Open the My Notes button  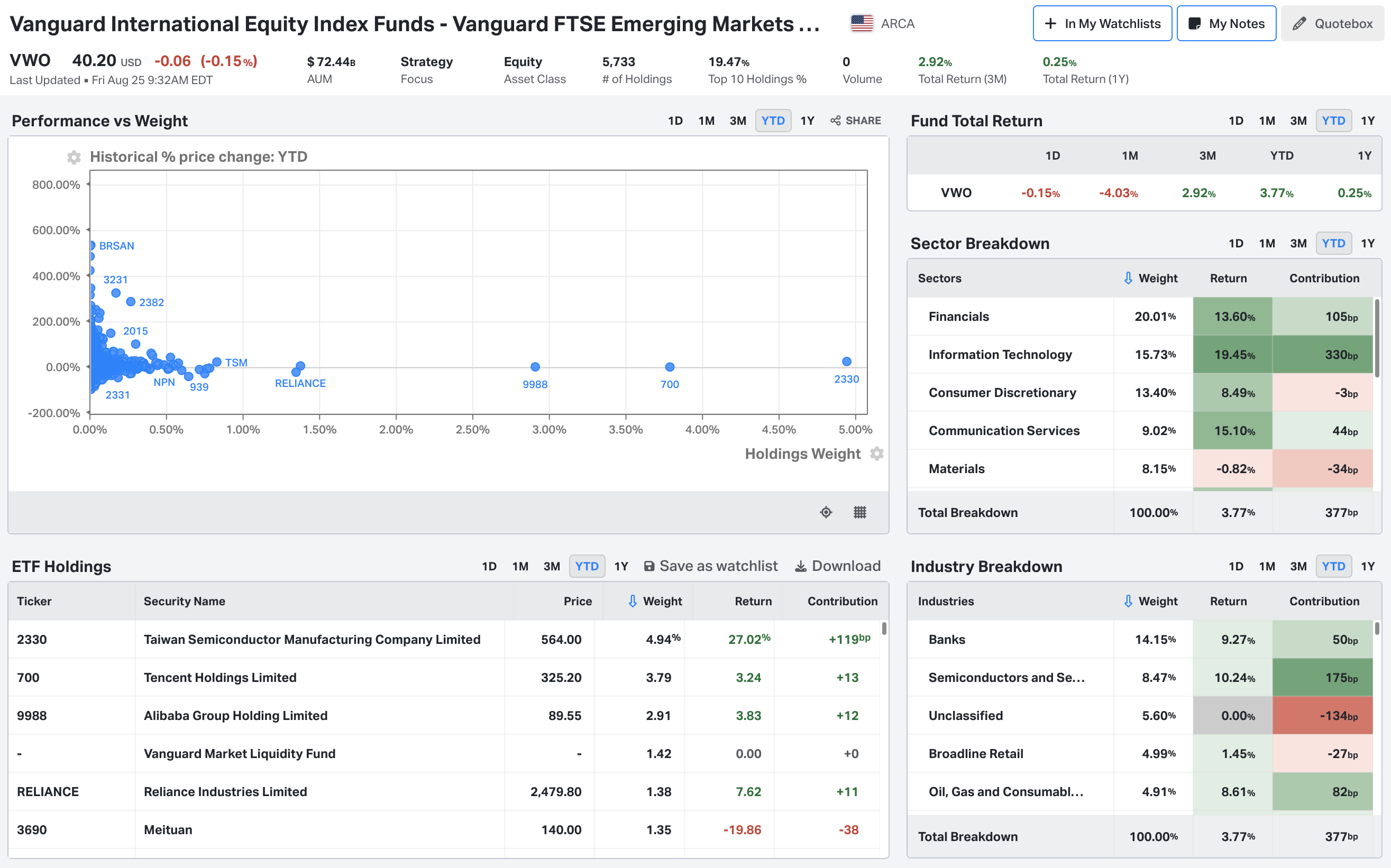click(x=1226, y=24)
